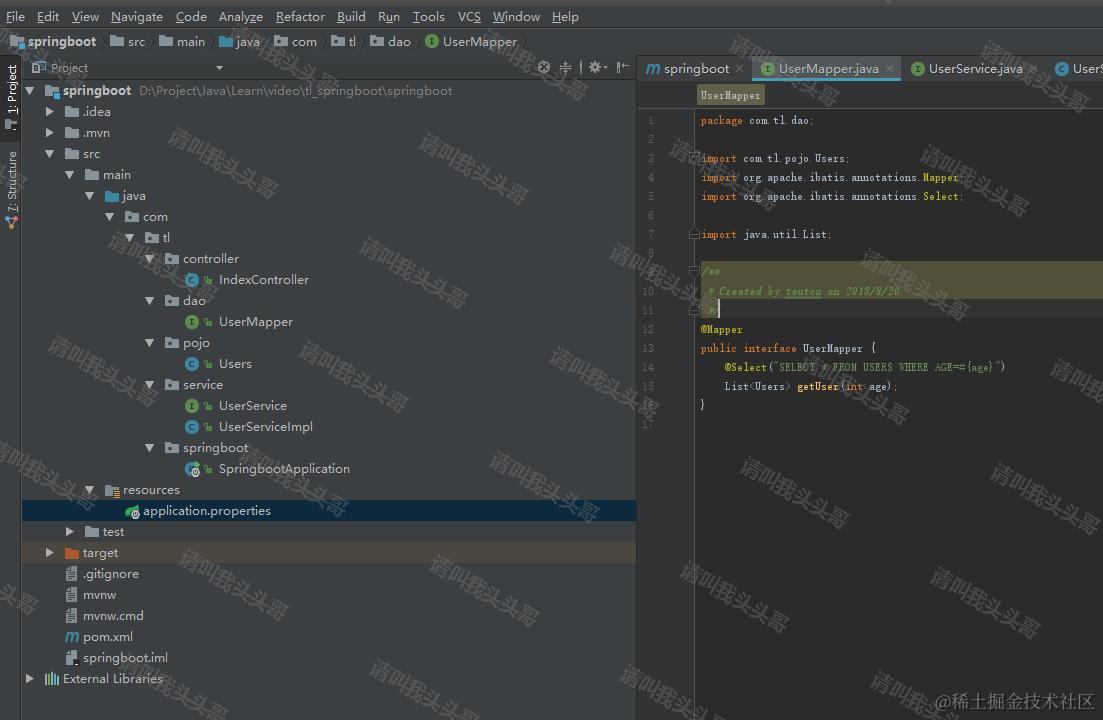Image resolution: width=1103 pixels, height=720 pixels.
Task: Open the Project view mode dropdown
Action: tap(220, 67)
